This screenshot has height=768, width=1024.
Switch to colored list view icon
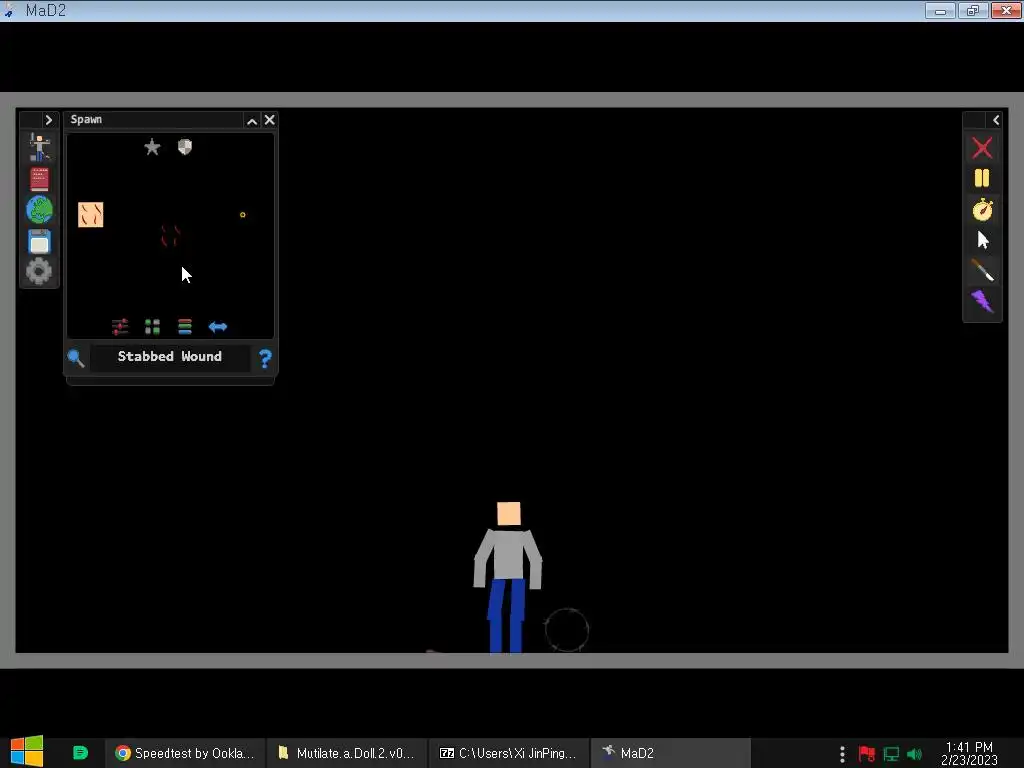[x=185, y=327]
